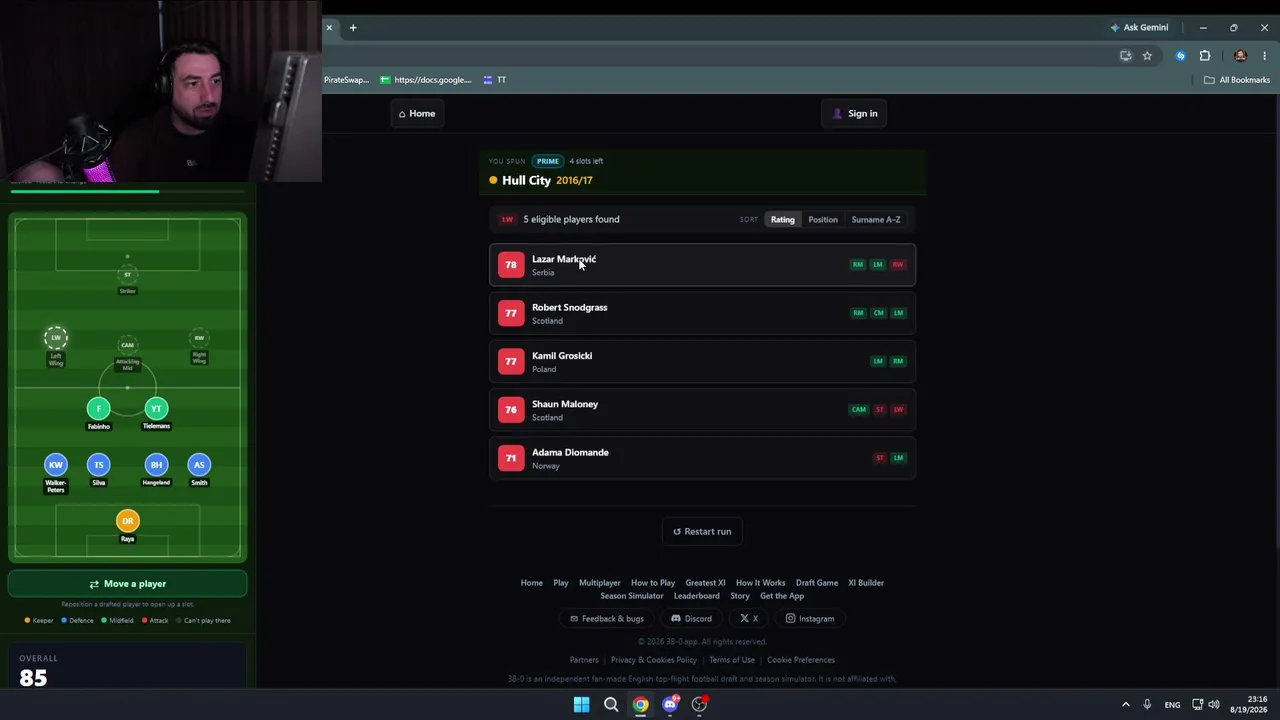Open Windows taskbar search
Image resolution: width=1280 pixels, height=720 pixels.
coord(611,704)
